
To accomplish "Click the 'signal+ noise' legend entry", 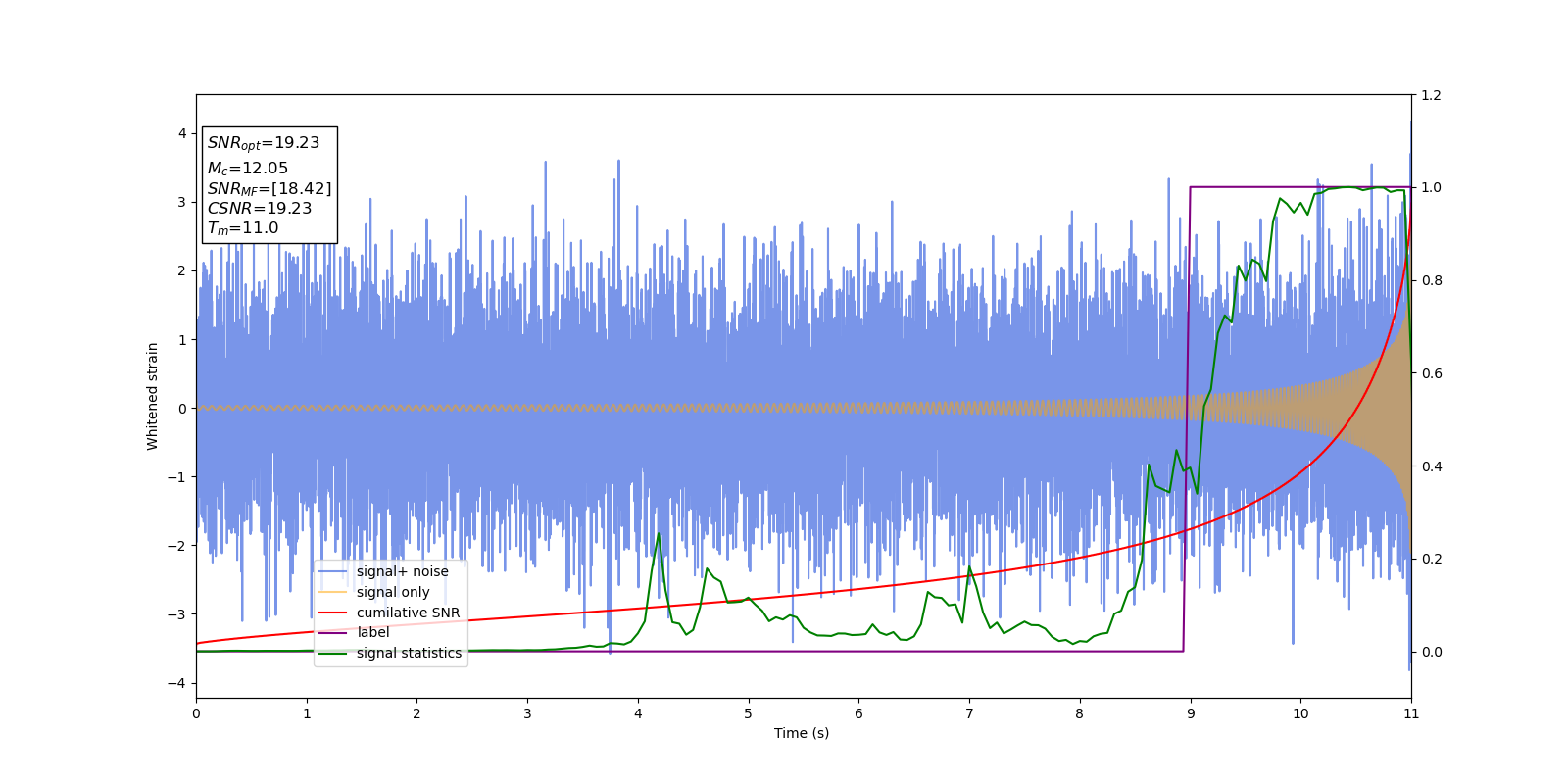I will pyautogui.click(x=403, y=572).
